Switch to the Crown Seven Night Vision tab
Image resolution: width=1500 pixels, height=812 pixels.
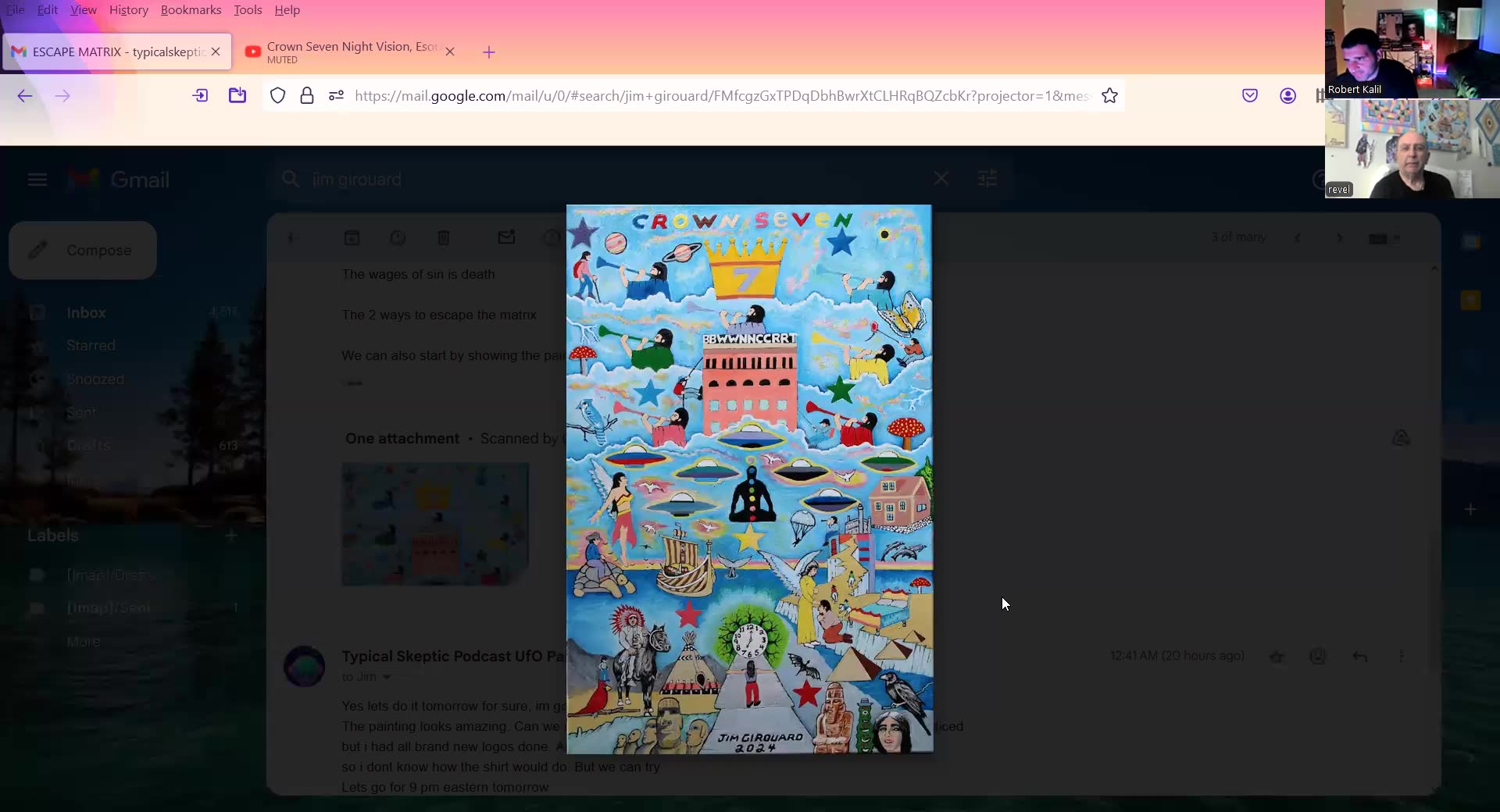click(x=351, y=52)
